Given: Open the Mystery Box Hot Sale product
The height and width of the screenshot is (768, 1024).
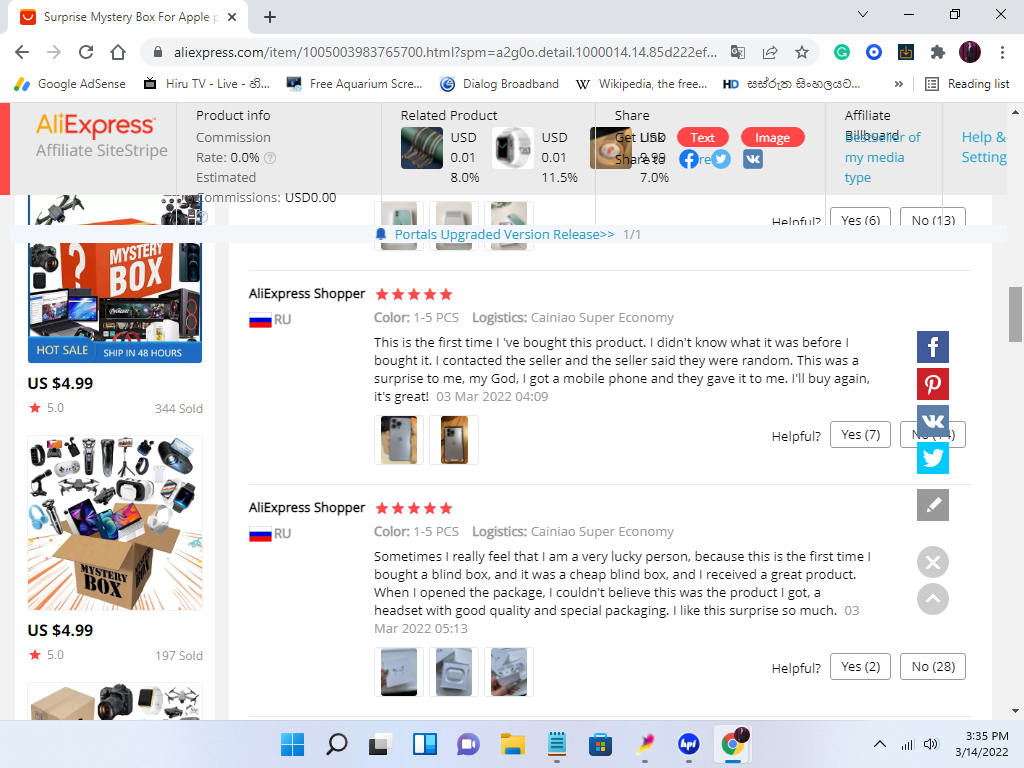Looking at the screenshot, I should pyautogui.click(x=115, y=302).
